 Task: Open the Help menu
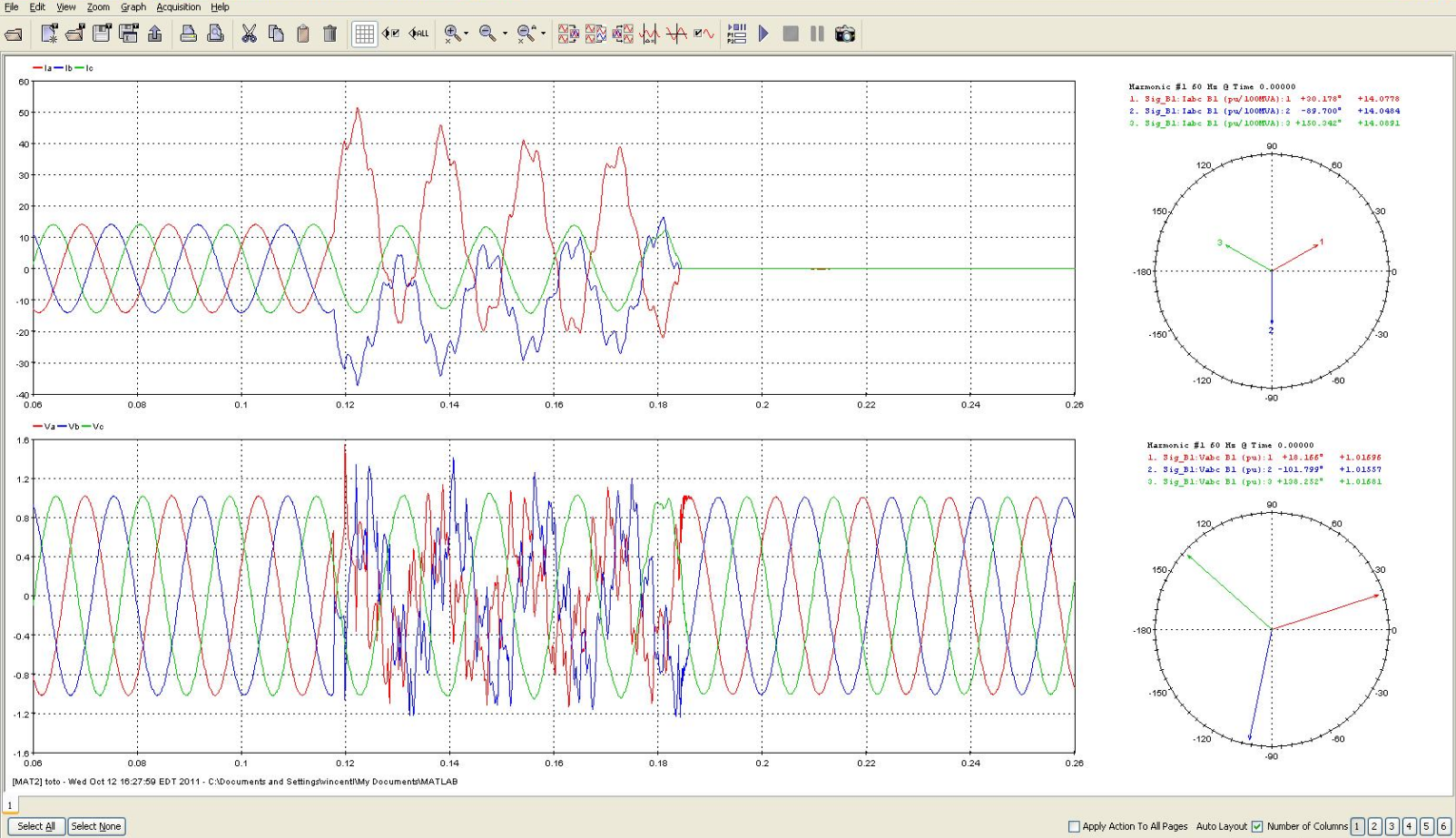220,6
